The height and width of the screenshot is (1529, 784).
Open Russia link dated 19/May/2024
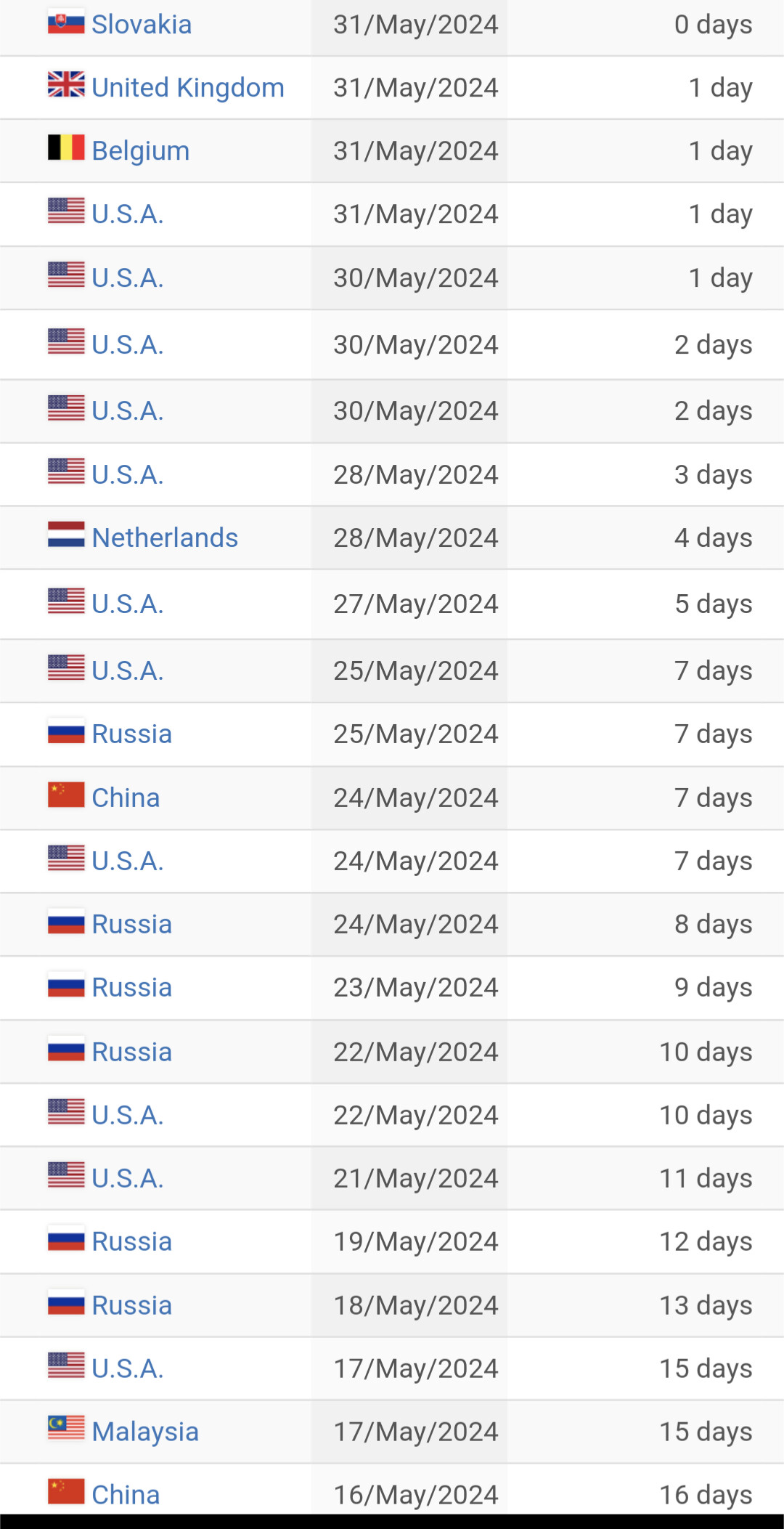pos(131,1242)
